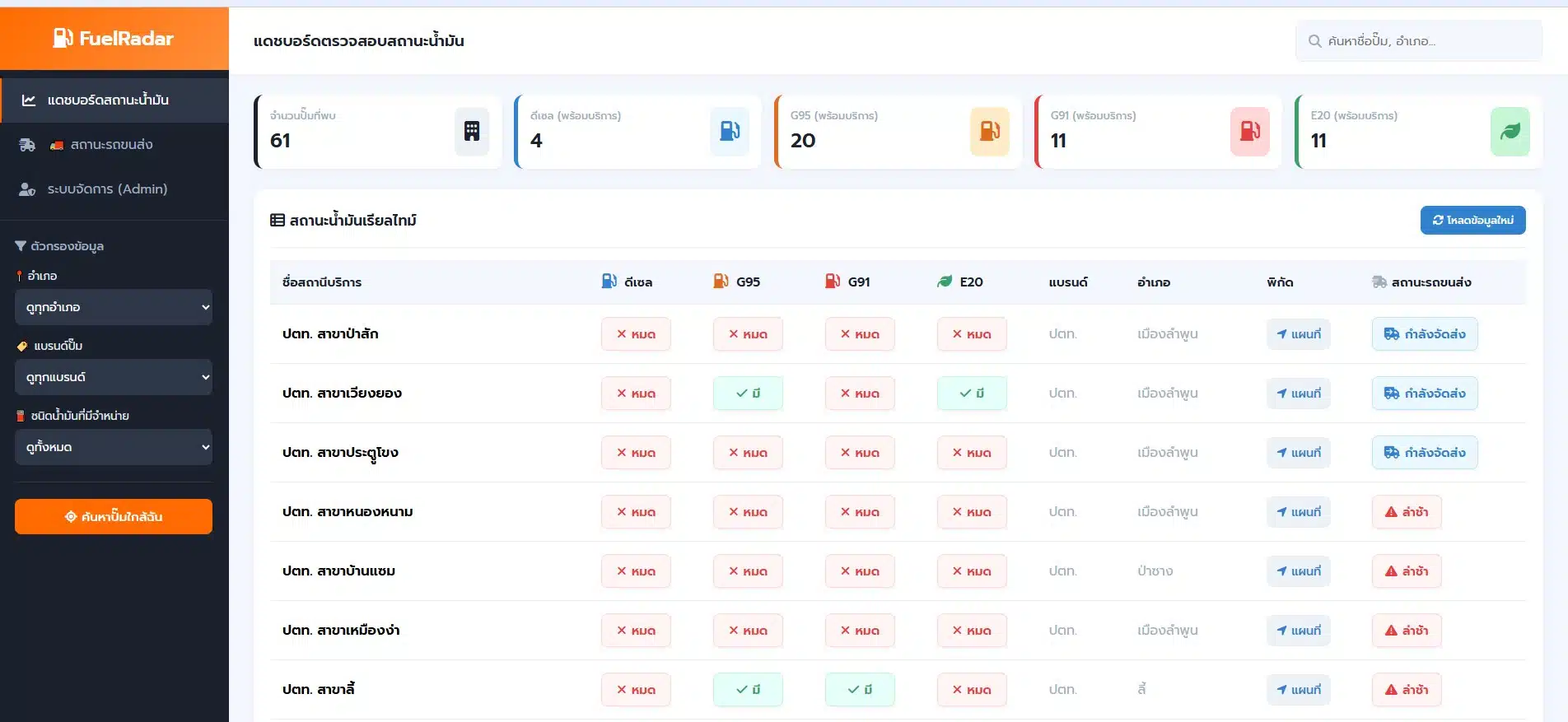
Task: Click the red G91 pump card icon
Action: coord(1250,131)
